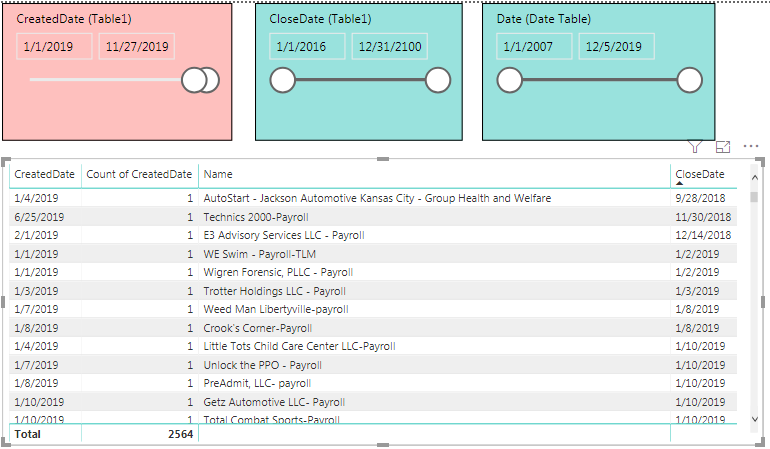Click the table scrollbar up arrow
The height and width of the screenshot is (449, 770).
[755, 177]
